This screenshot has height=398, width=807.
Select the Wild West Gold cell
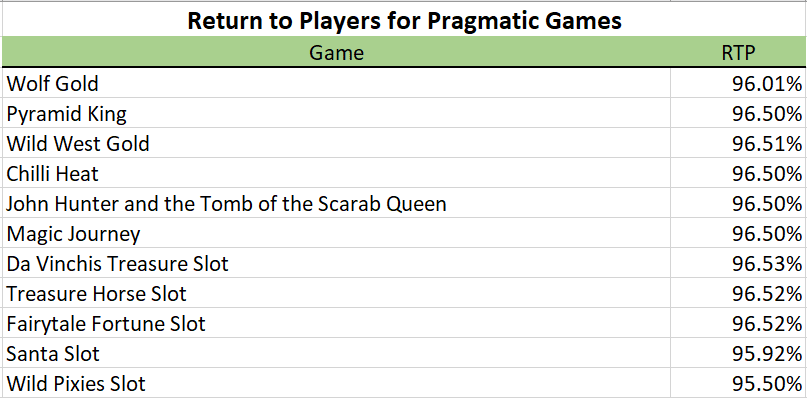pyautogui.click(x=337, y=143)
